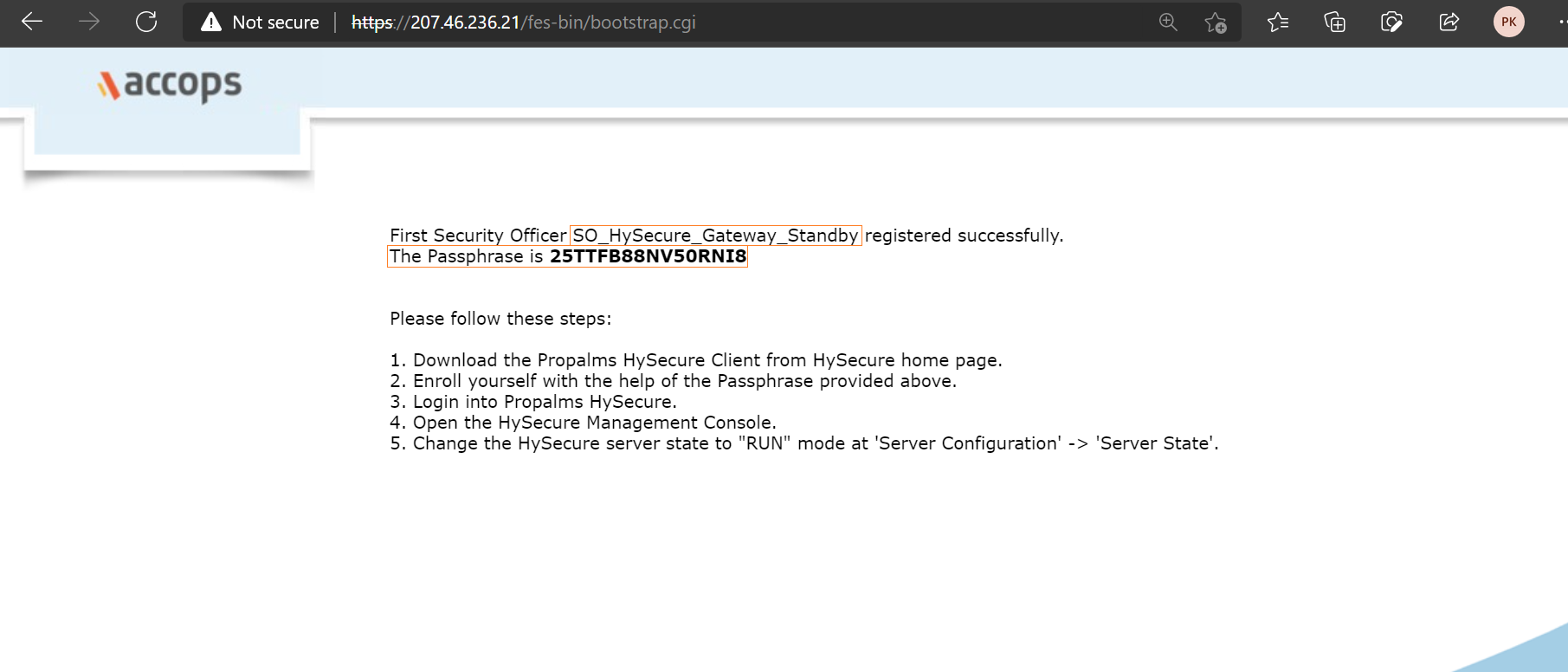Click step 2 Enroll yourself with Passphrase
The height and width of the screenshot is (672, 1568).
pyautogui.click(x=674, y=381)
